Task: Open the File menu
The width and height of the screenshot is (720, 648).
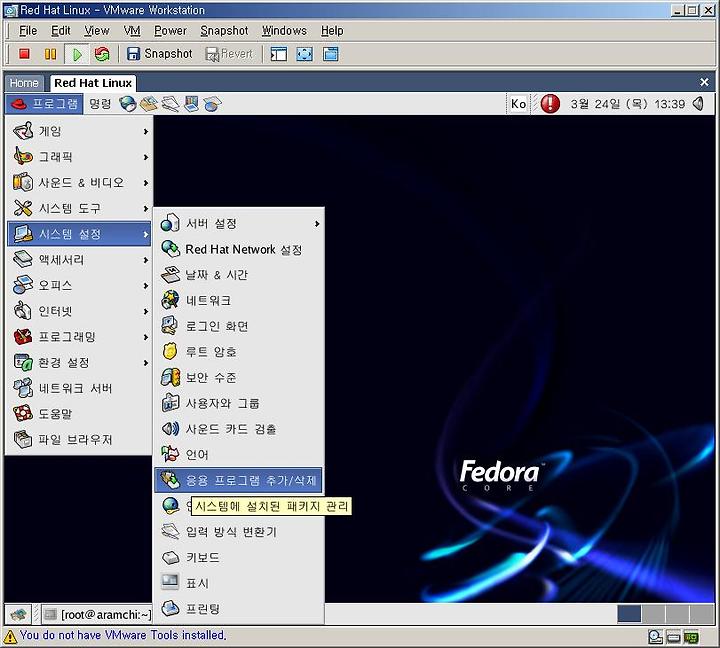Action: 28,31
